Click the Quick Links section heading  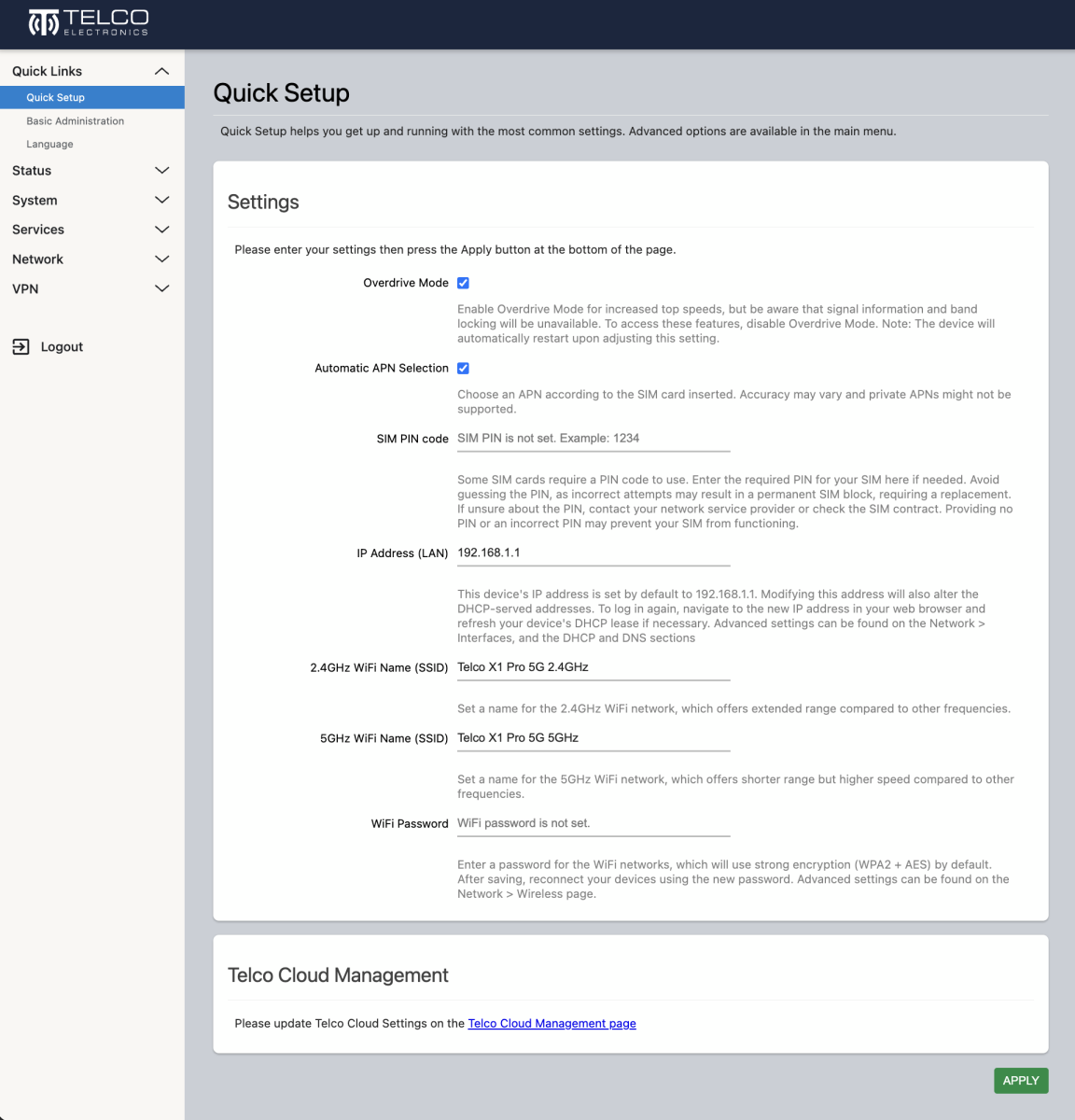(47, 71)
